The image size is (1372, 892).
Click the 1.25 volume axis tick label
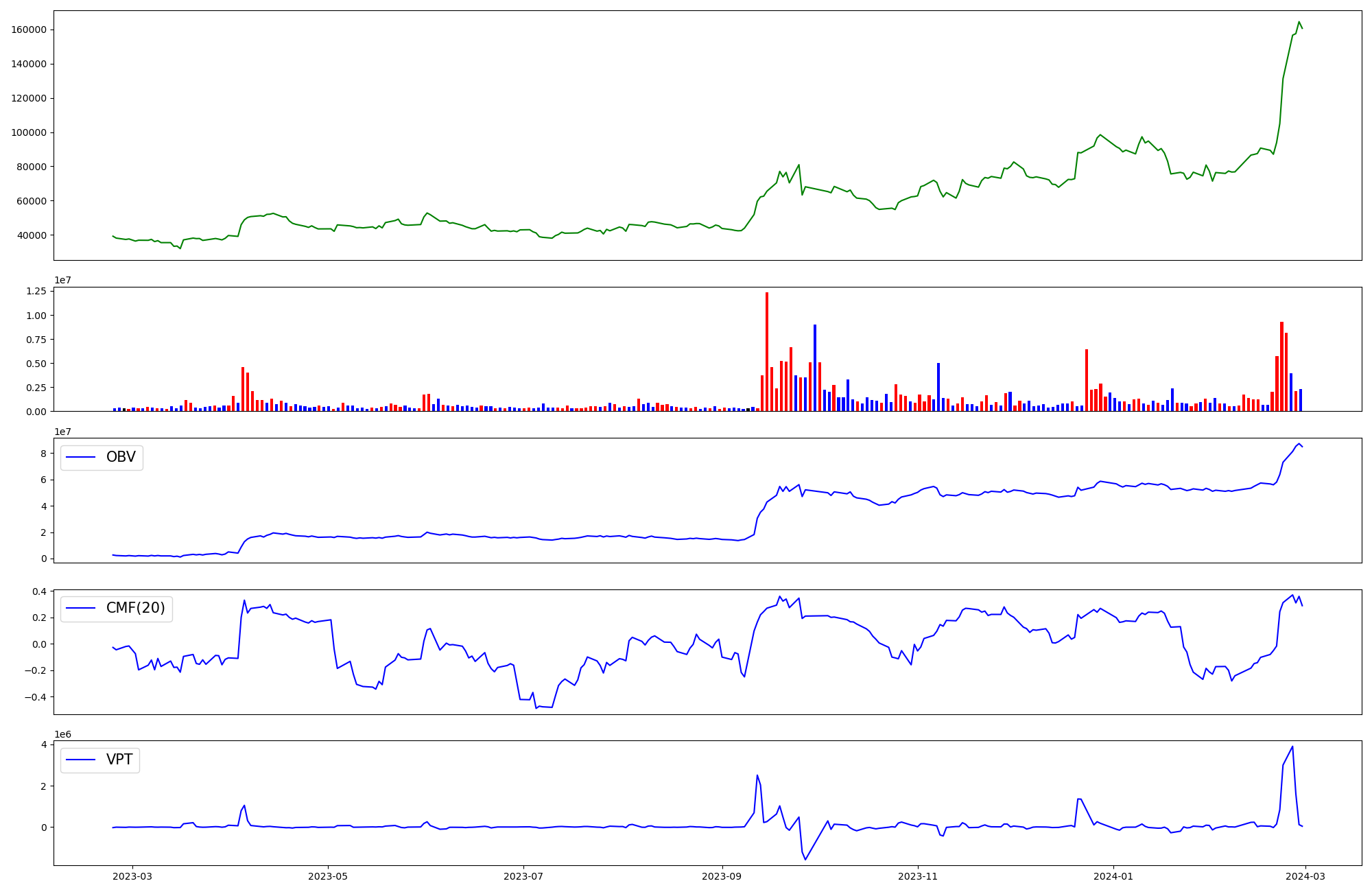36,291
